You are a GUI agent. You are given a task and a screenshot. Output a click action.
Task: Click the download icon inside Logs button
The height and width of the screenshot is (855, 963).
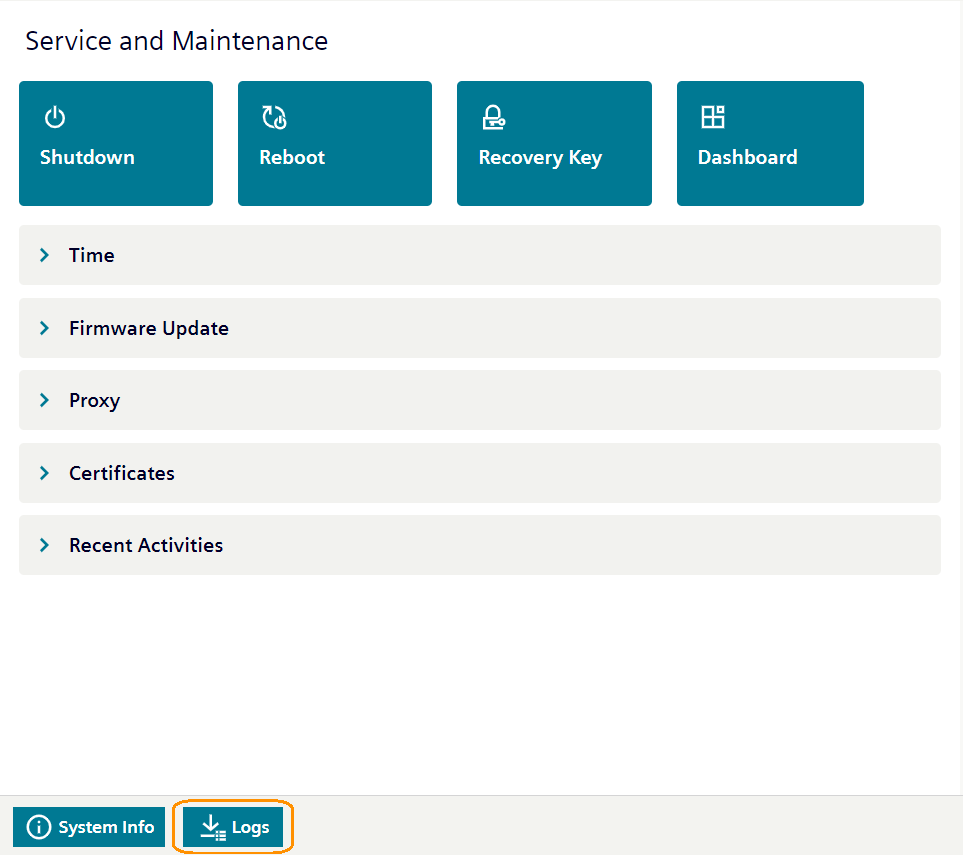click(211, 827)
